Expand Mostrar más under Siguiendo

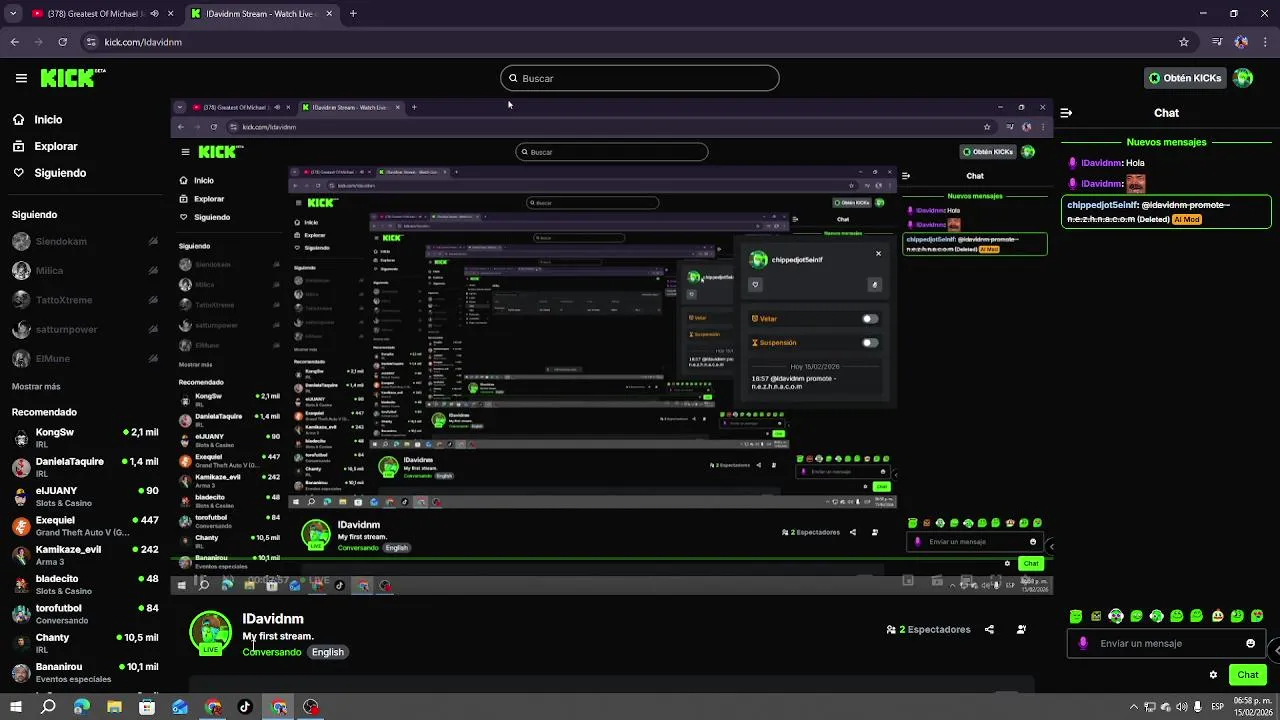36,386
